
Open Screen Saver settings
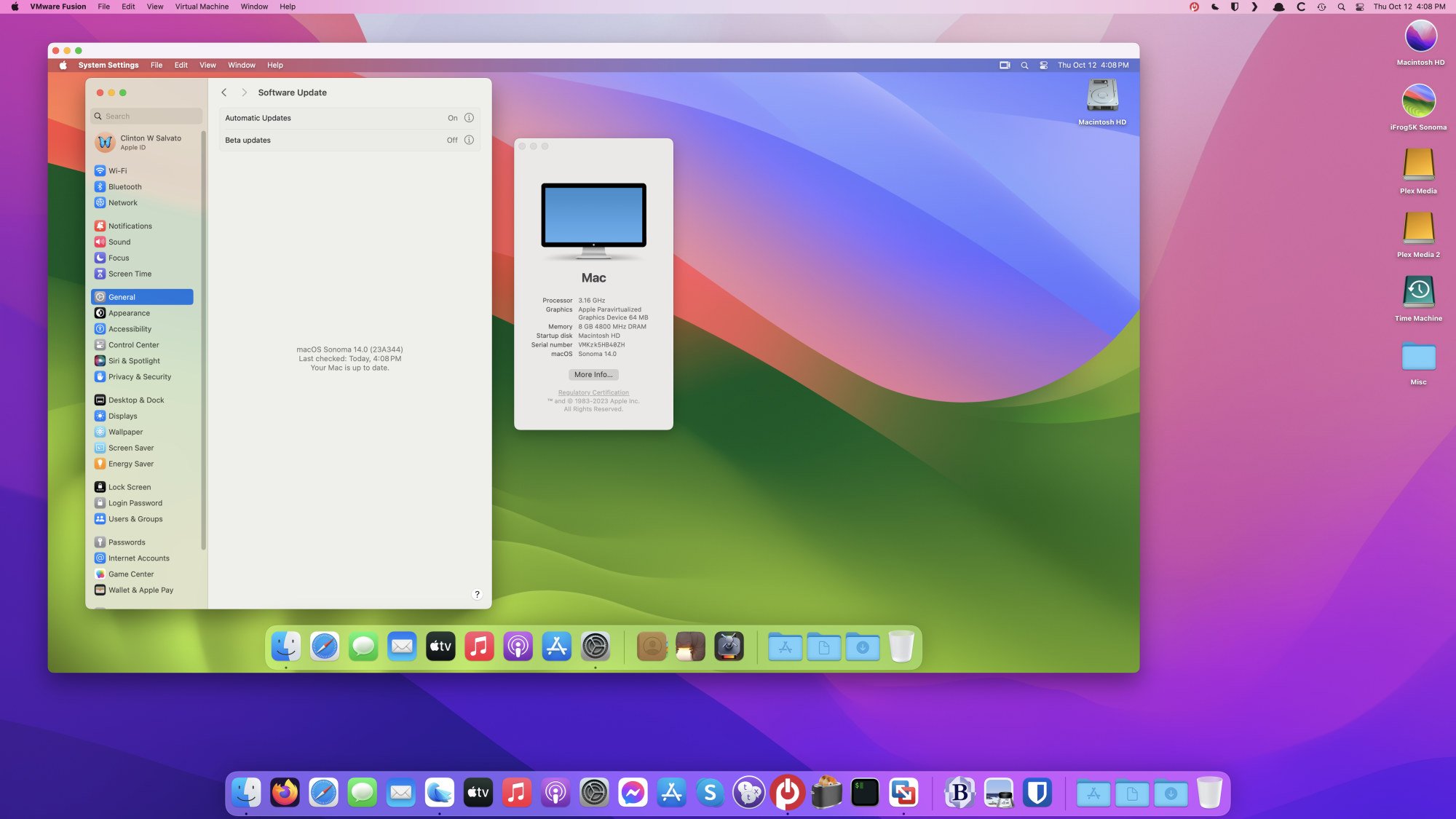[x=142, y=448]
